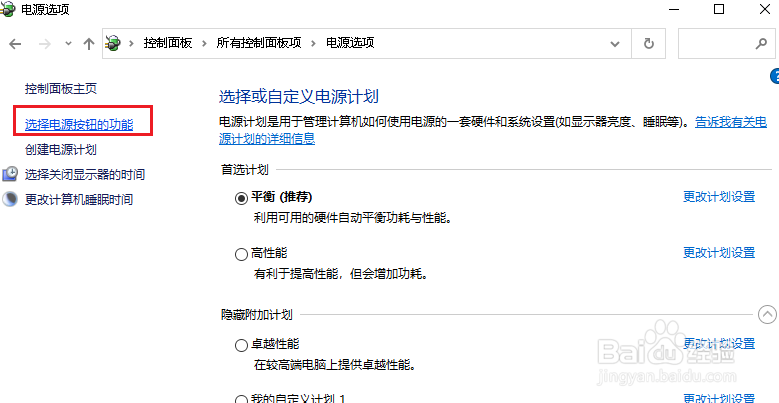Select the 平衡 (推荐) power plan
779x403 pixels.
[241, 199]
